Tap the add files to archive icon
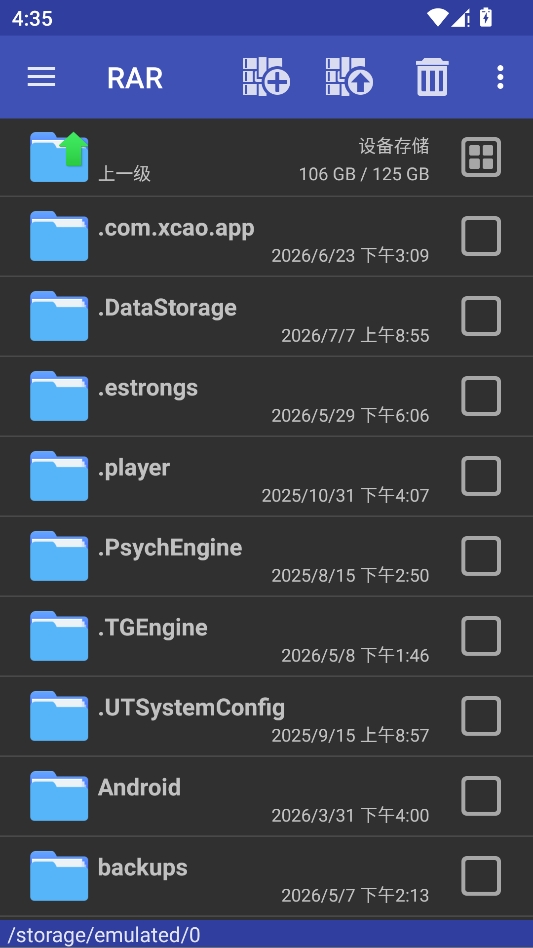Screen dimensions: 533x948 [x=266, y=77]
